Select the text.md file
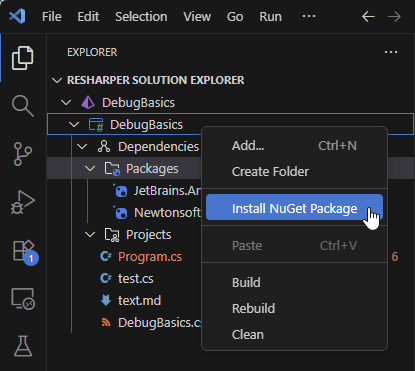The height and width of the screenshot is (371, 415). coord(139,301)
